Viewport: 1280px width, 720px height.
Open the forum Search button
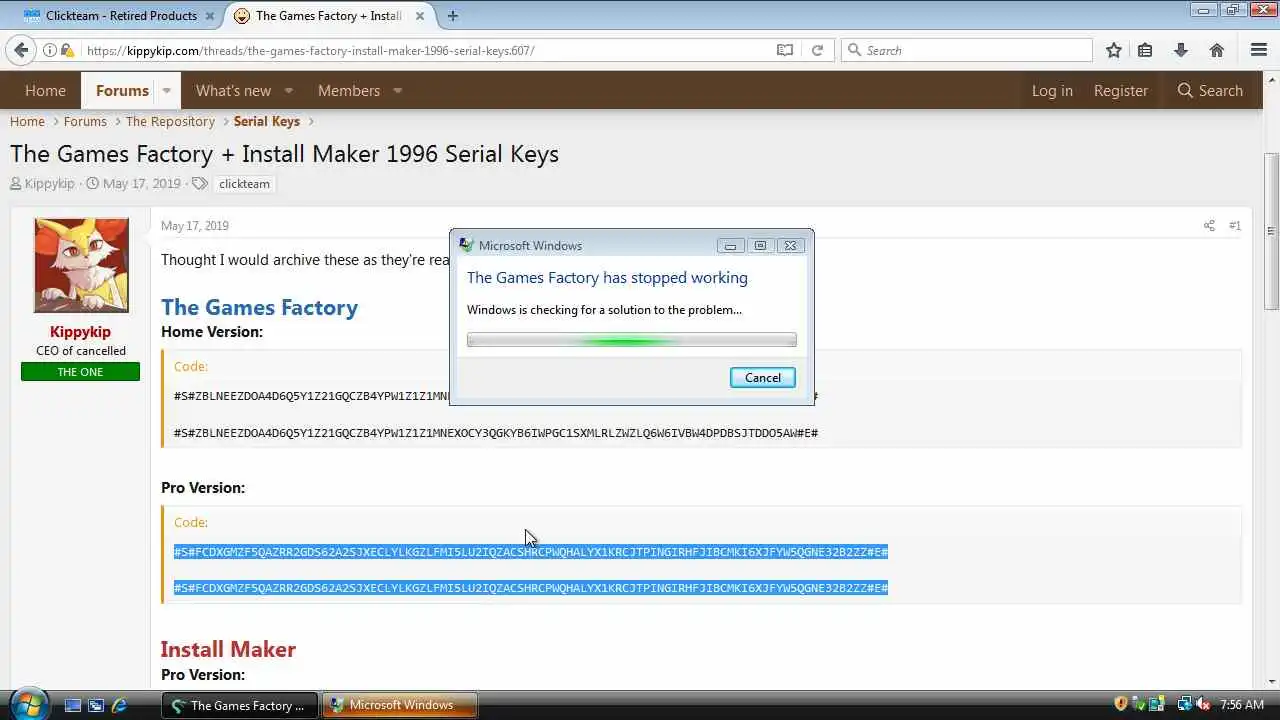coord(1210,90)
